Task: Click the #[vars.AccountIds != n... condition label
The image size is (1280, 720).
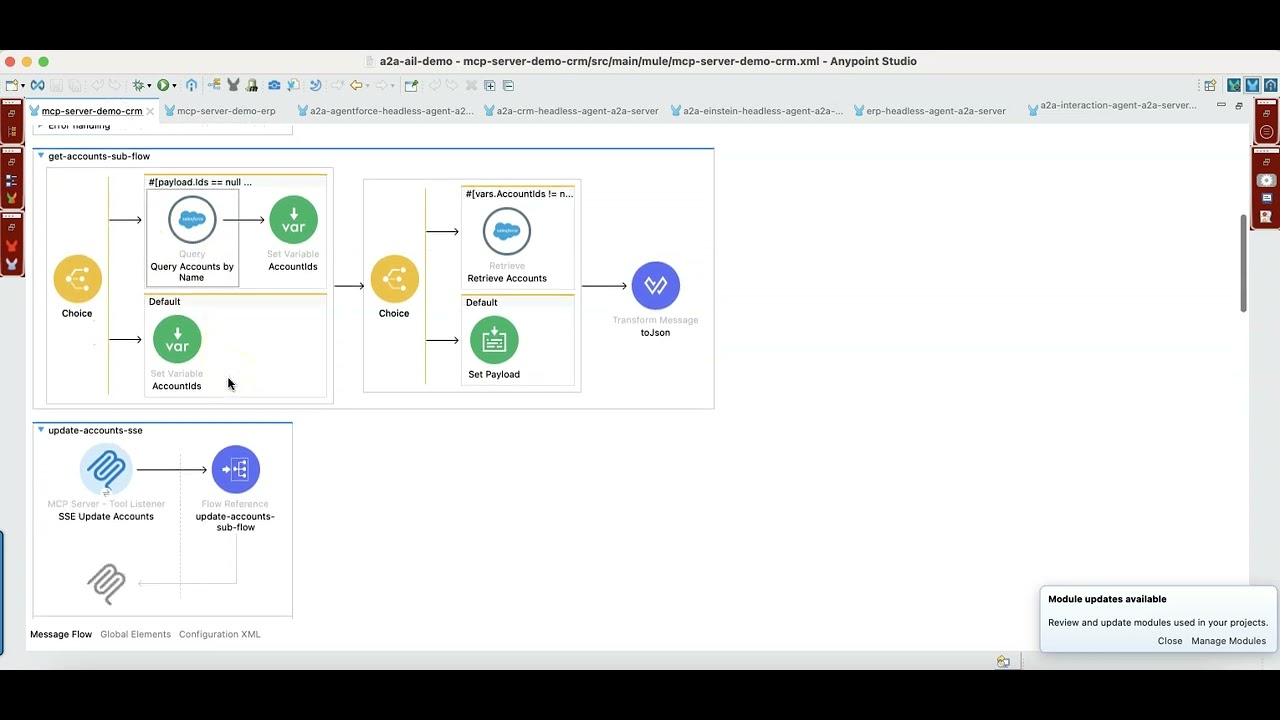Action: tap(519, 194)
